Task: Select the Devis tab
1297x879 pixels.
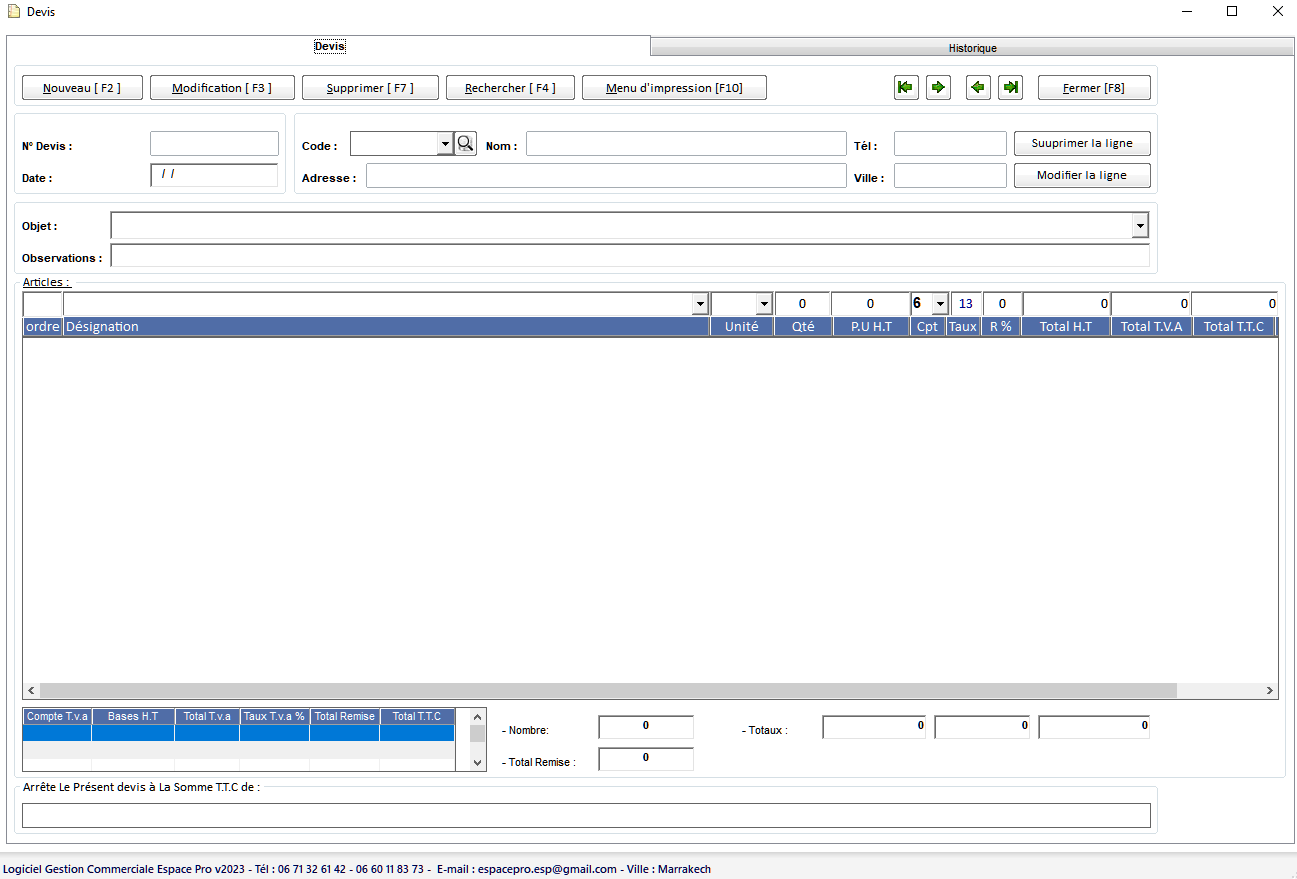Action: click(329, 46)
